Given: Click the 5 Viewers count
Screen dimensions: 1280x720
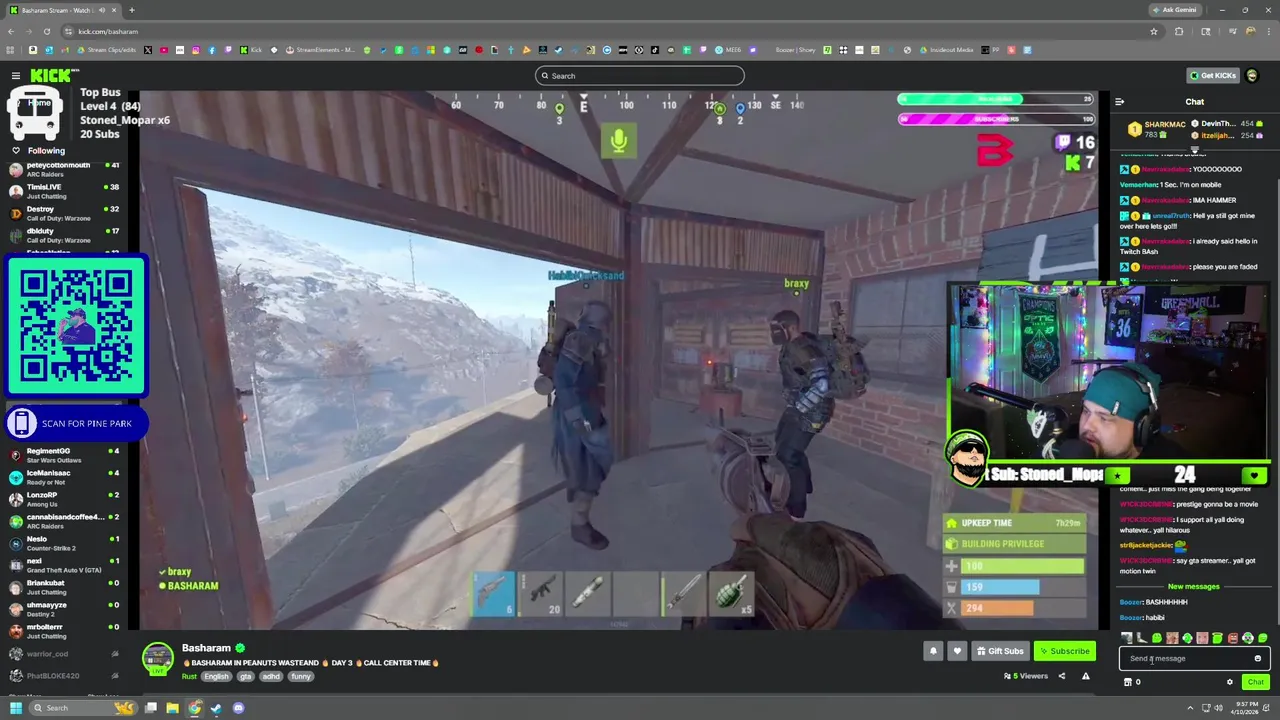Looking at the screenshot, I should click(x=1027, y=676).
